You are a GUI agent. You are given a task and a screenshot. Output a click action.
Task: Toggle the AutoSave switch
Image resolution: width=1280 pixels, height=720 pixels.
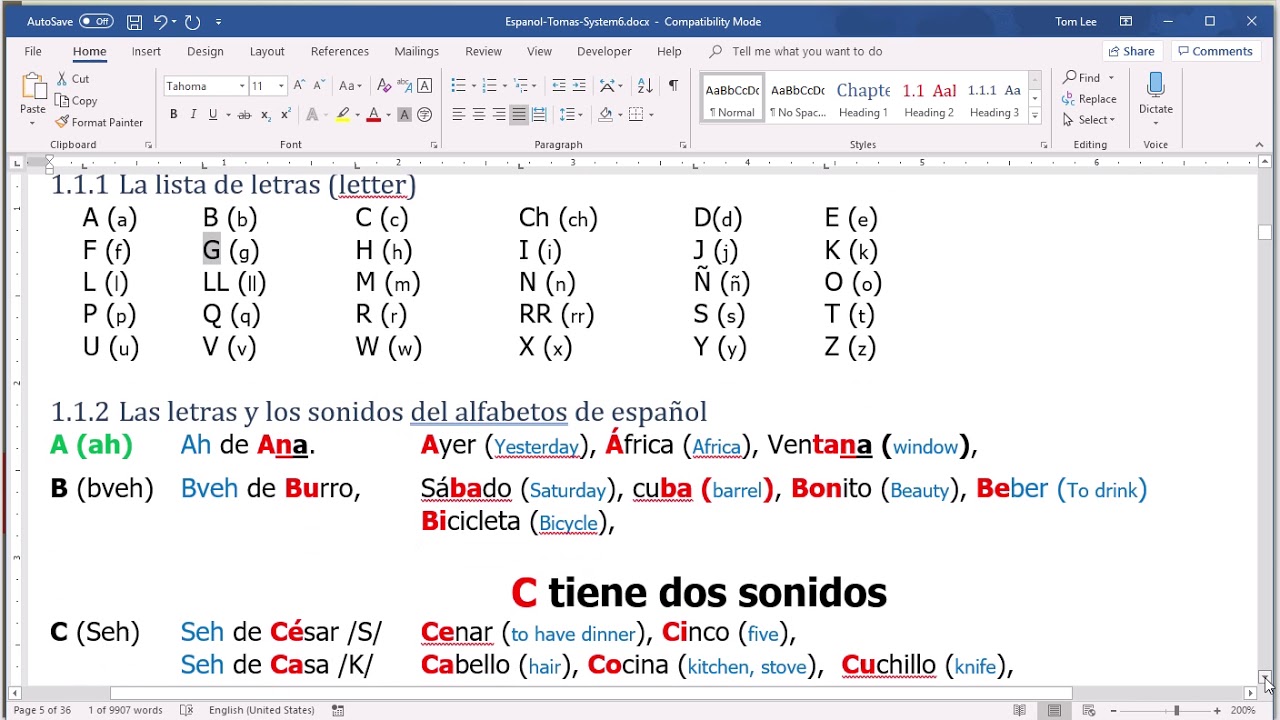click(96, 21)
